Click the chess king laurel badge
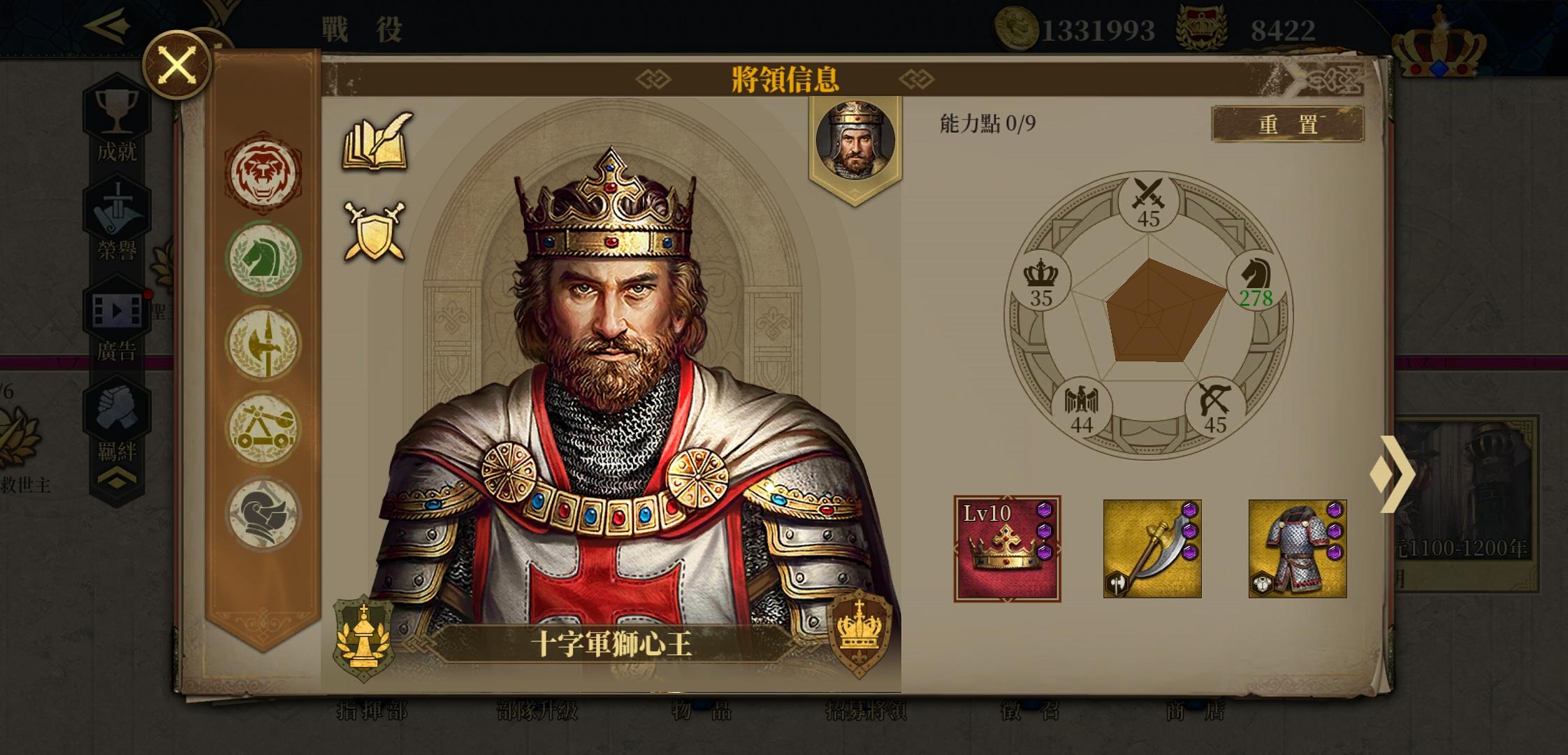The image size is (1568, 755). (363, 639)
